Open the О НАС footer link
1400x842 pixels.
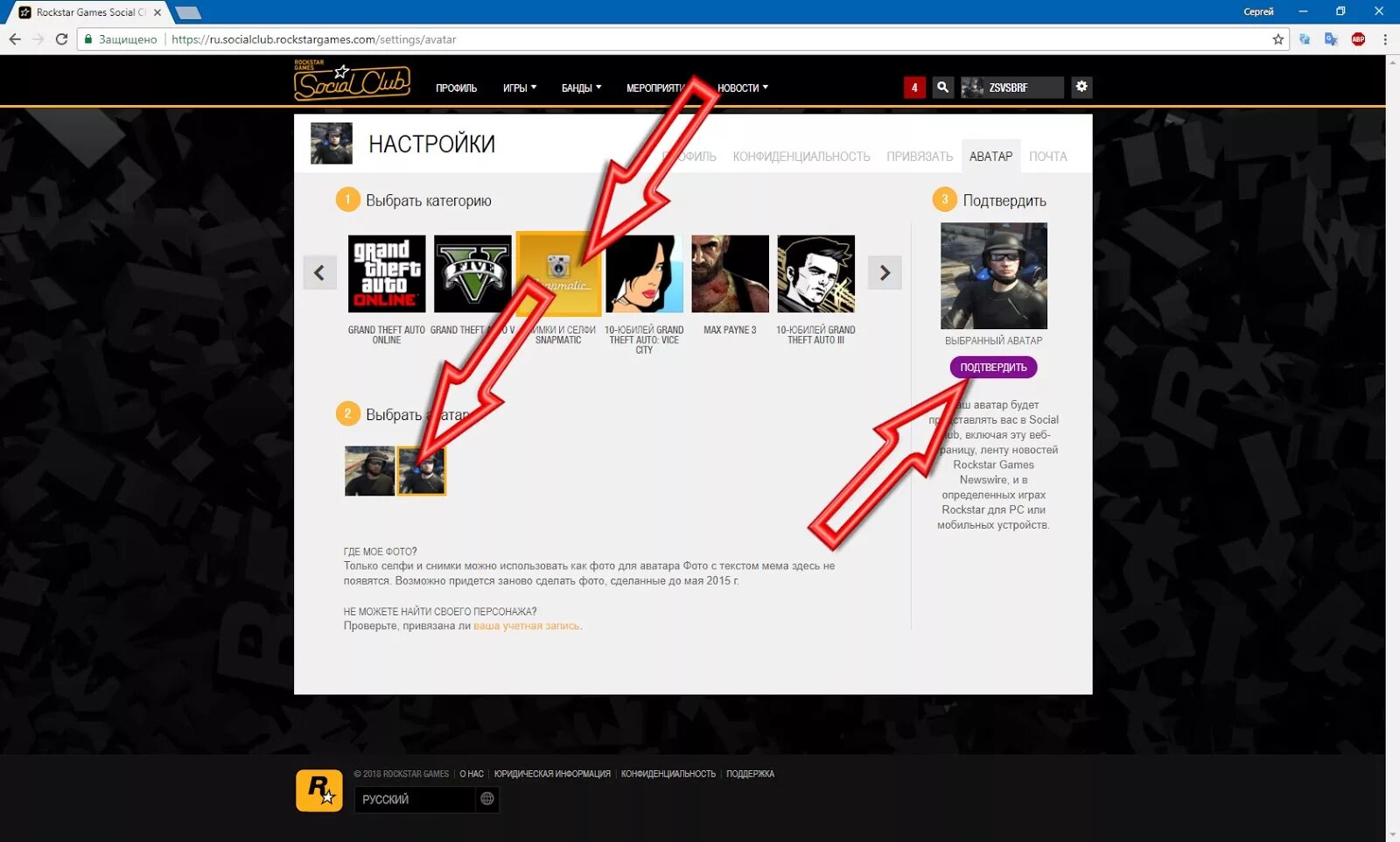472,774
